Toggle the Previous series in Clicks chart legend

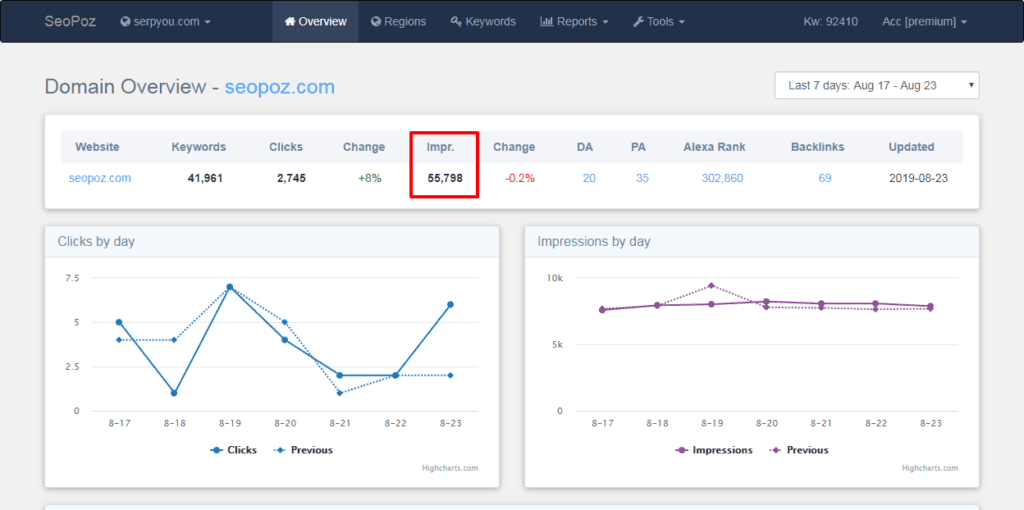point(303,450)
